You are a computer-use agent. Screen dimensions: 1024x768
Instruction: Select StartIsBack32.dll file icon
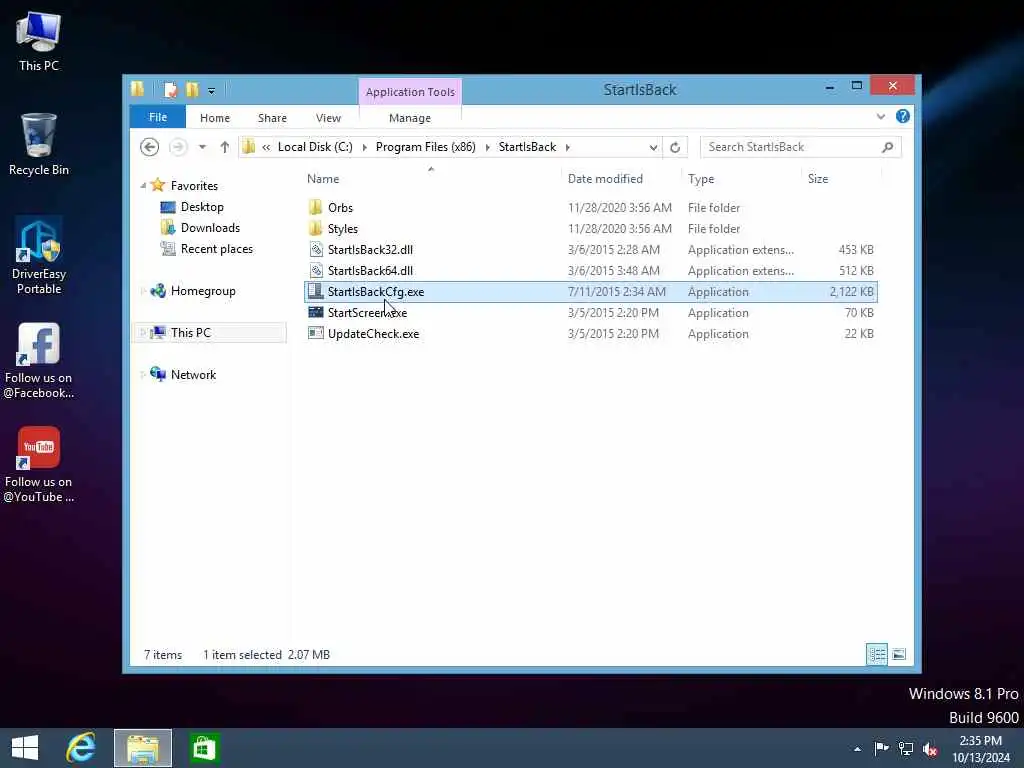315,249
